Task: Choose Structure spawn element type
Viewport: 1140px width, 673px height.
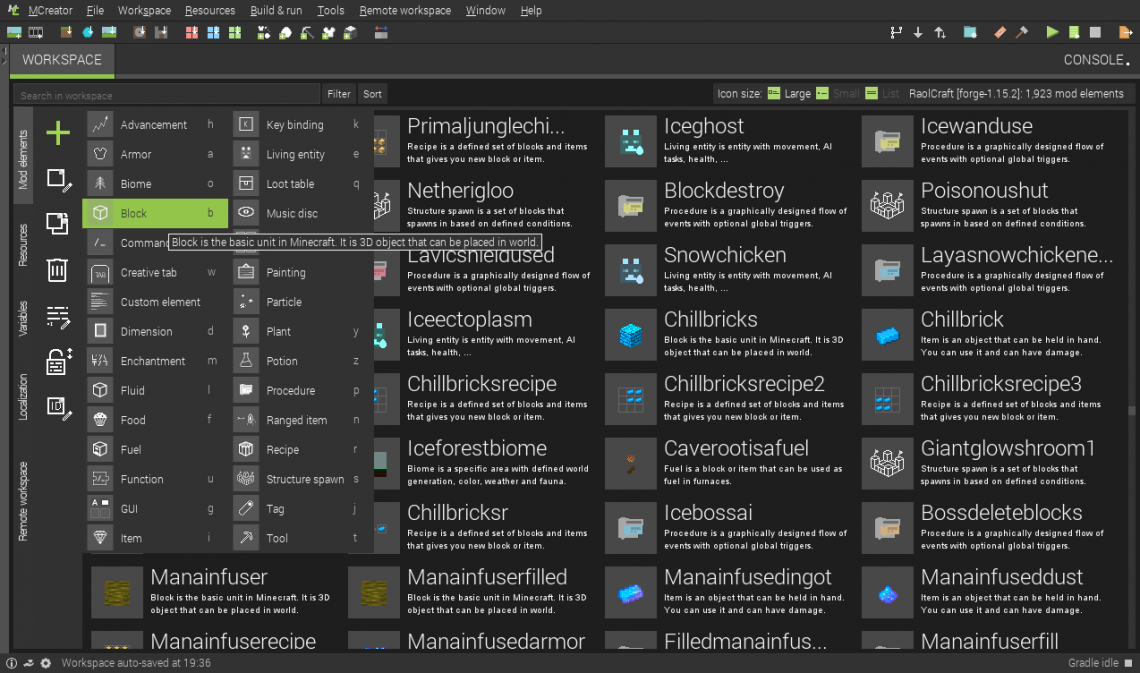Action: tap(301, 479)
